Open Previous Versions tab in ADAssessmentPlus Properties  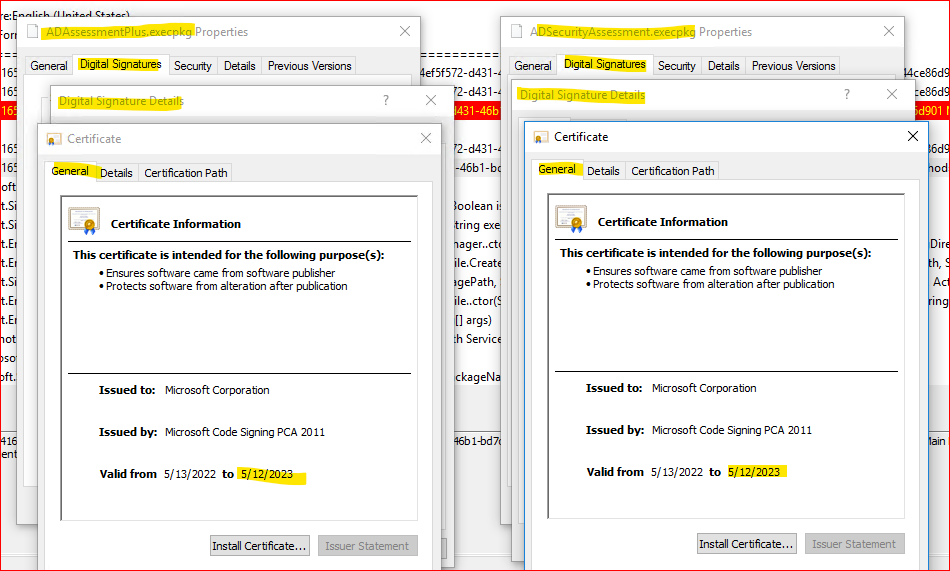[310, 65]
